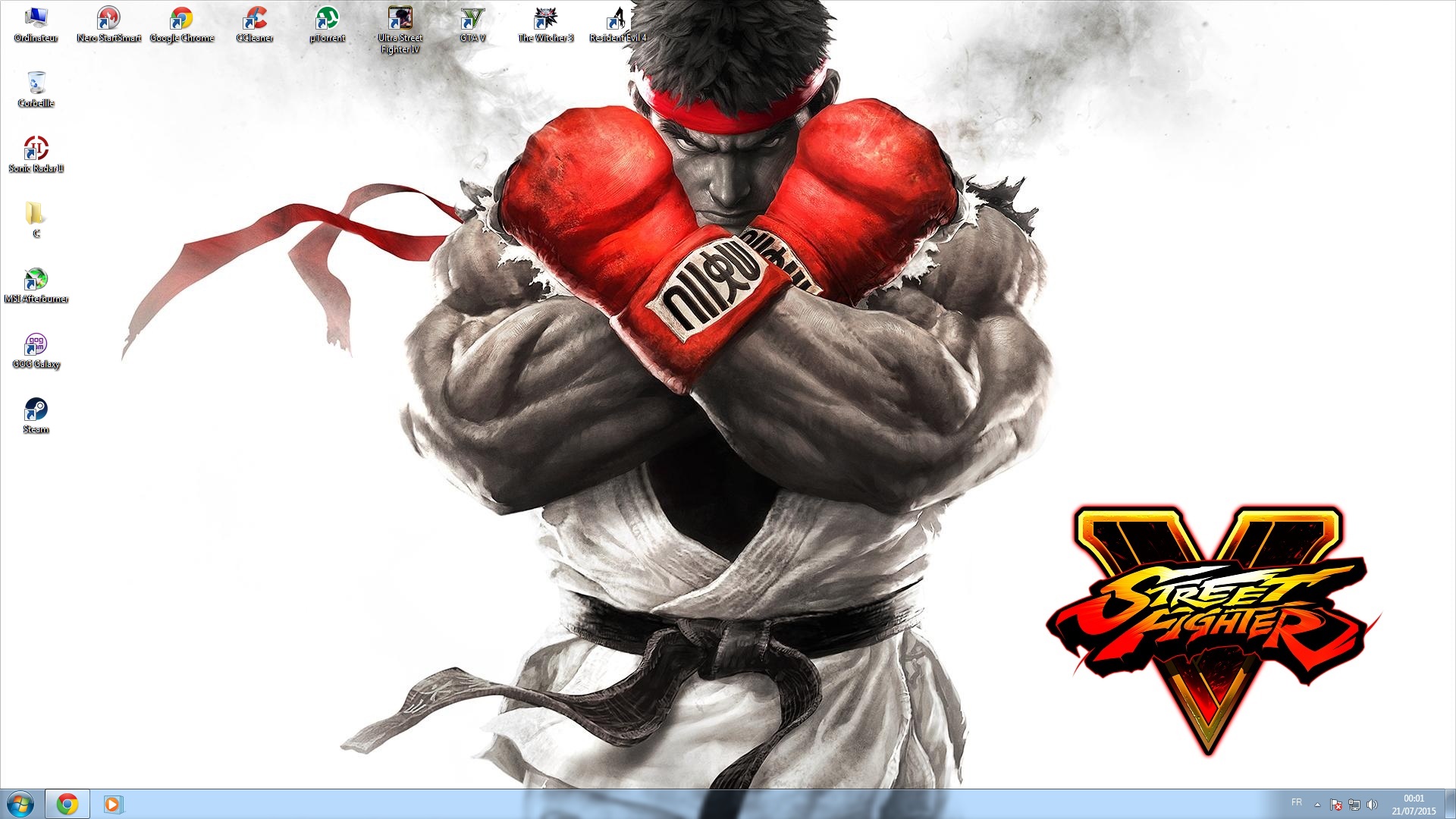The image size is (1456, 819).
Task: Select the Steam desktop shortcut
Action: (x=36, y=416)
